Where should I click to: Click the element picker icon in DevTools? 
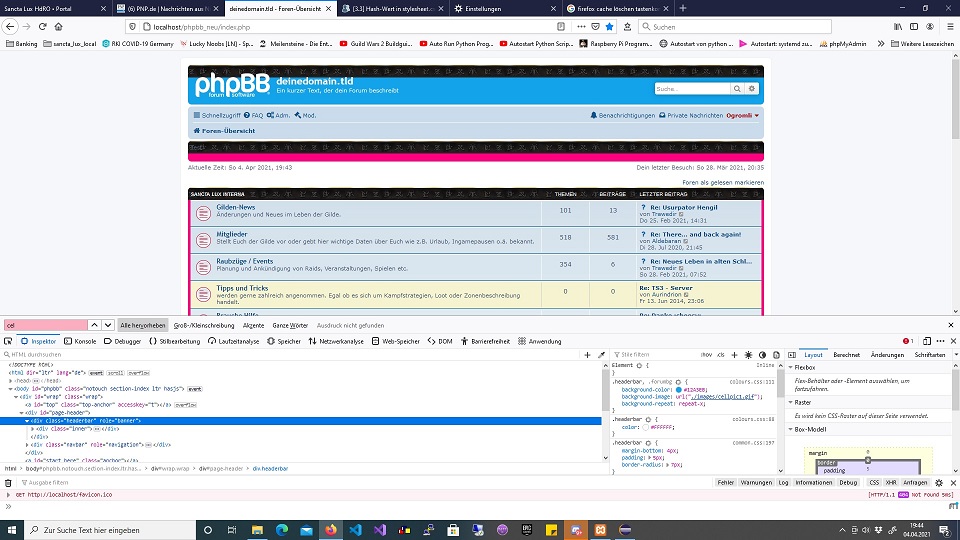(8, 341)
